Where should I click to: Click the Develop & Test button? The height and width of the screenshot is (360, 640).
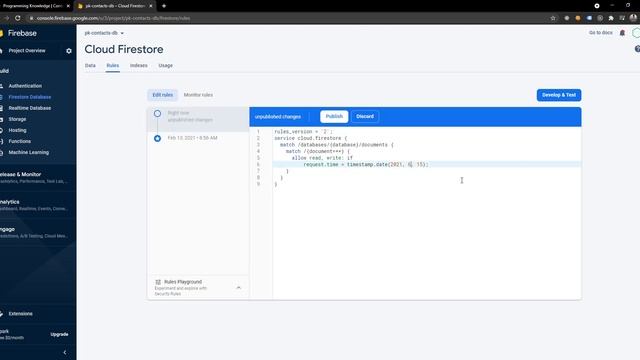pyautogui.click(x=559, y=95)
